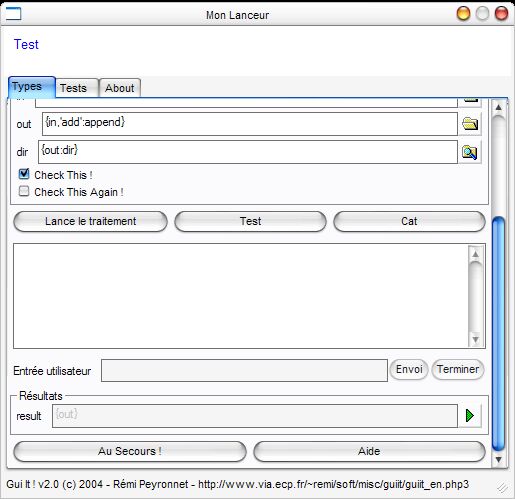Minimize window with orange title button
The width and height of the screenshot is (515, 499).
tap(463, 14)
